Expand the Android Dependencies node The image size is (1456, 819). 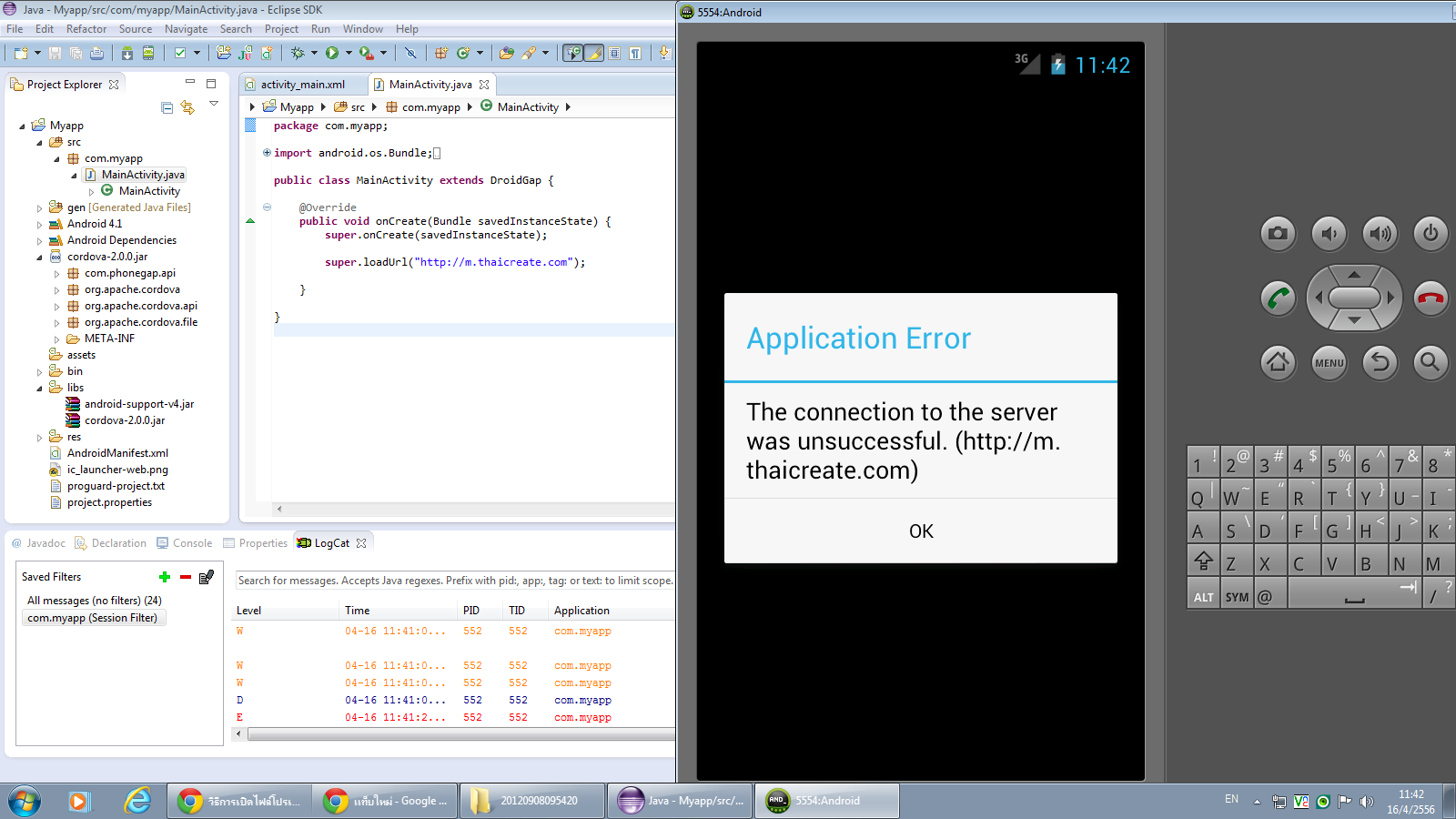(x=40, y=241)
